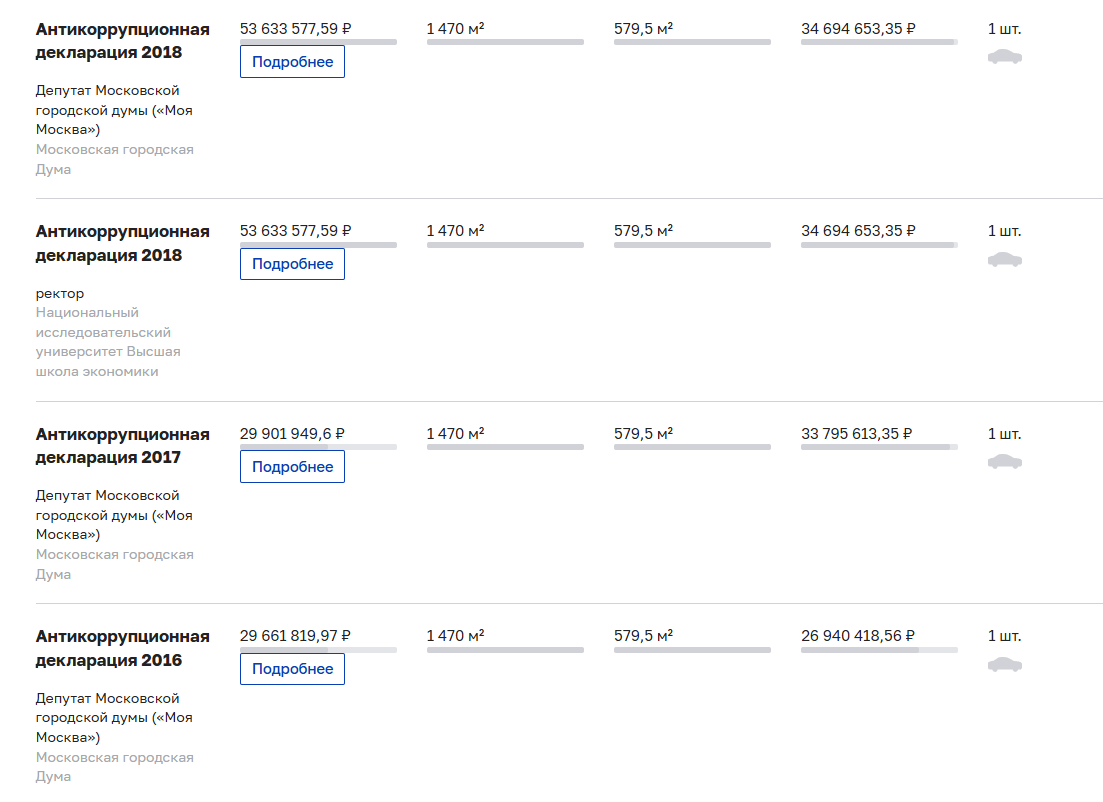This screenshot has height=802, width=1103.
Task: Click the income bar under 29 901 949,6 ₽
Action: [318, 447]
